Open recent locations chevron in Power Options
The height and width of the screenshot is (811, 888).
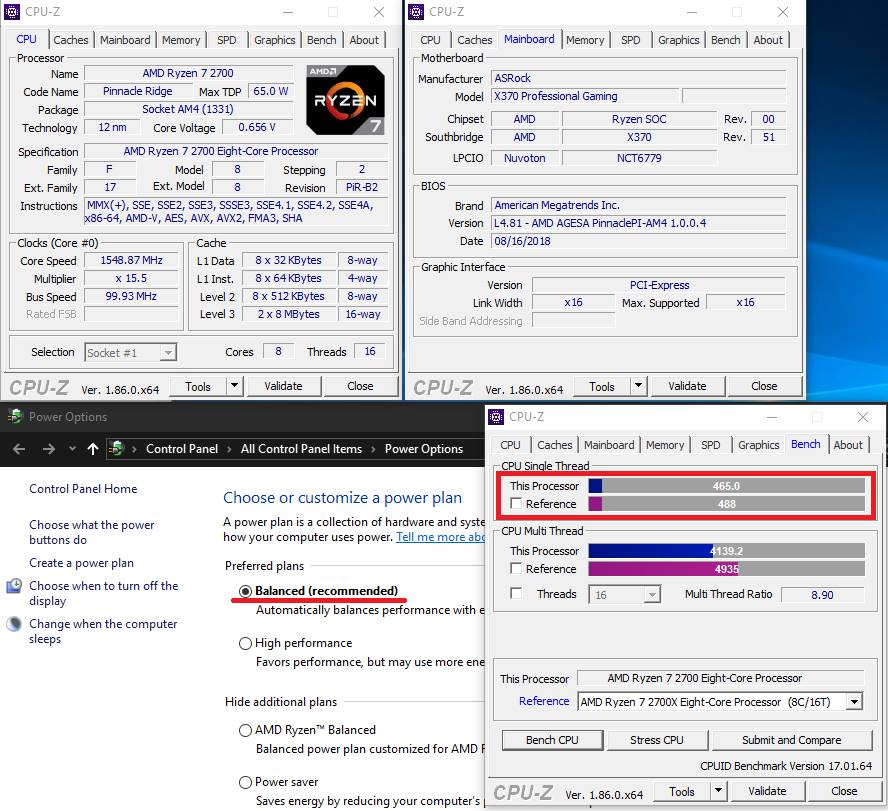[x=72, y=449]
